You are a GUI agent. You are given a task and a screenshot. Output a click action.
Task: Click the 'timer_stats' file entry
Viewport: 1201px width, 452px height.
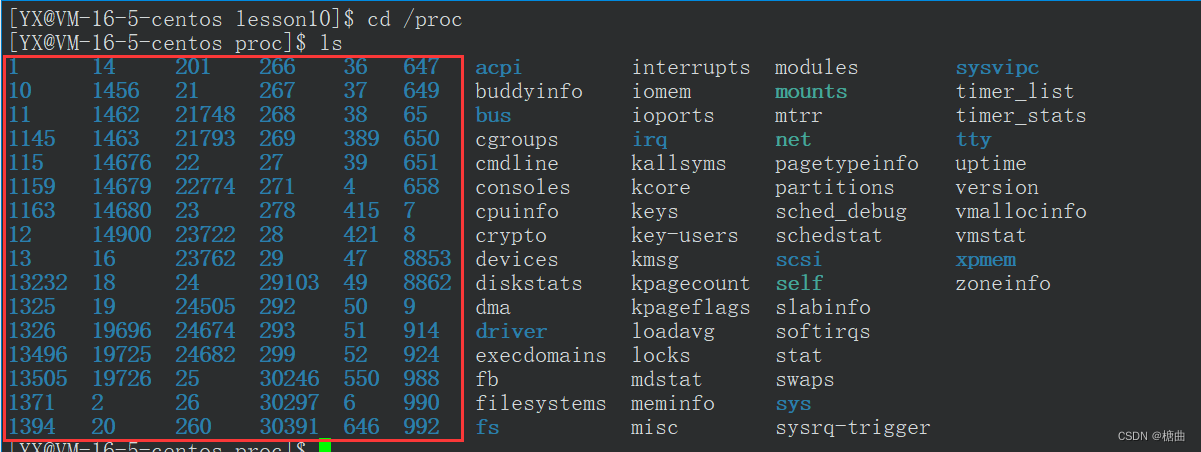tap(1021, 116)
